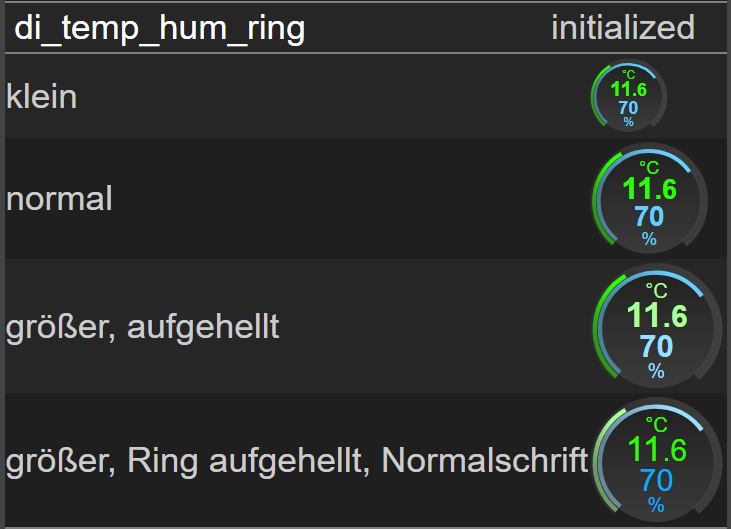Click the pale green 11.6 in aufgehellt gauge

click(657, 316)
